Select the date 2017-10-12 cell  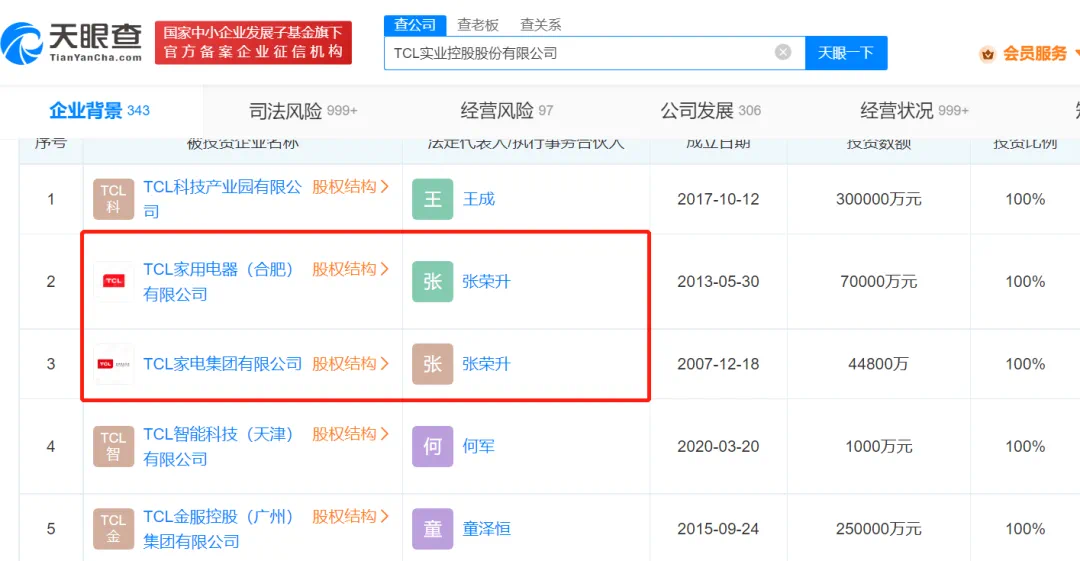coord(718,199)
